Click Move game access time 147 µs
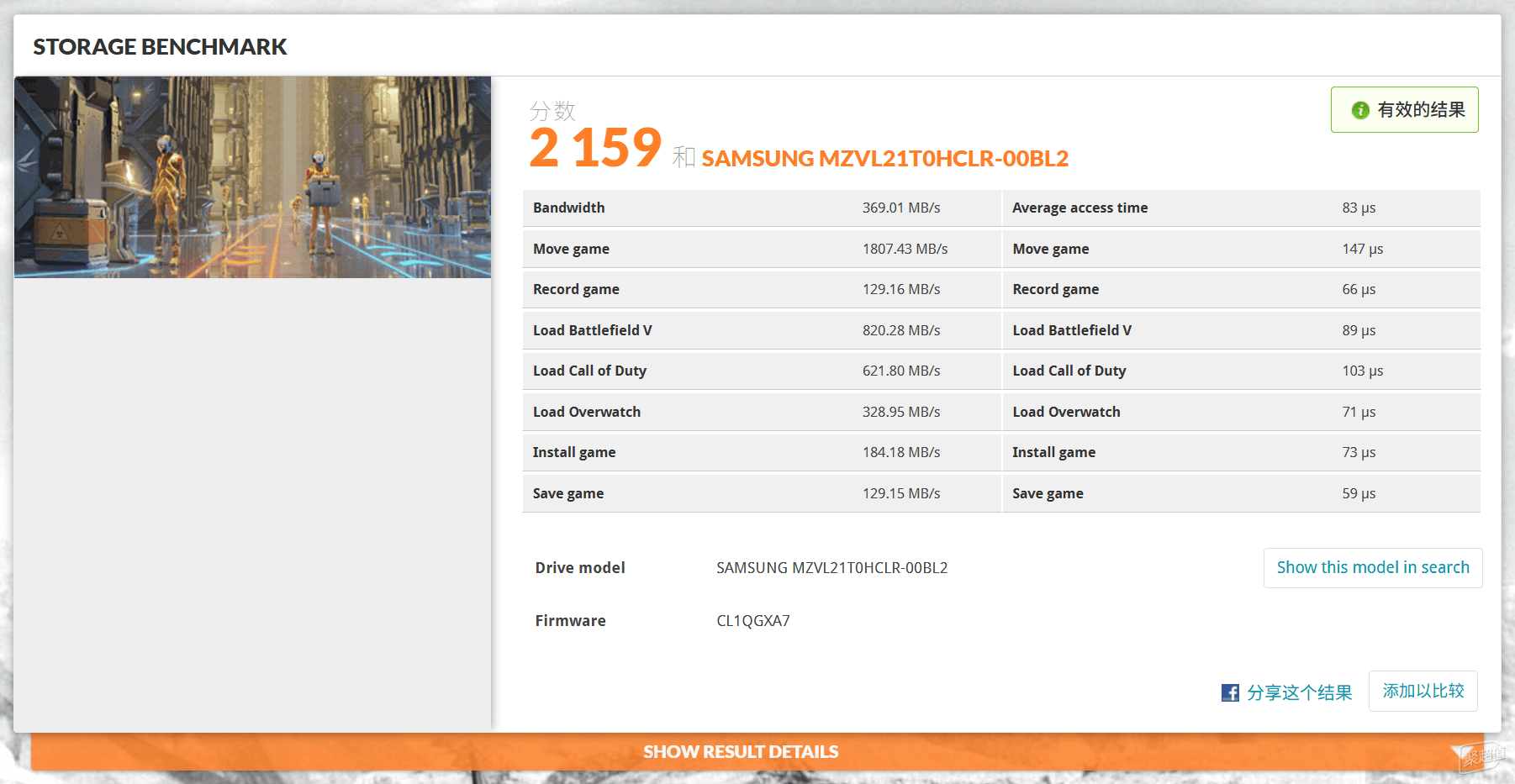 (1362, 249)
